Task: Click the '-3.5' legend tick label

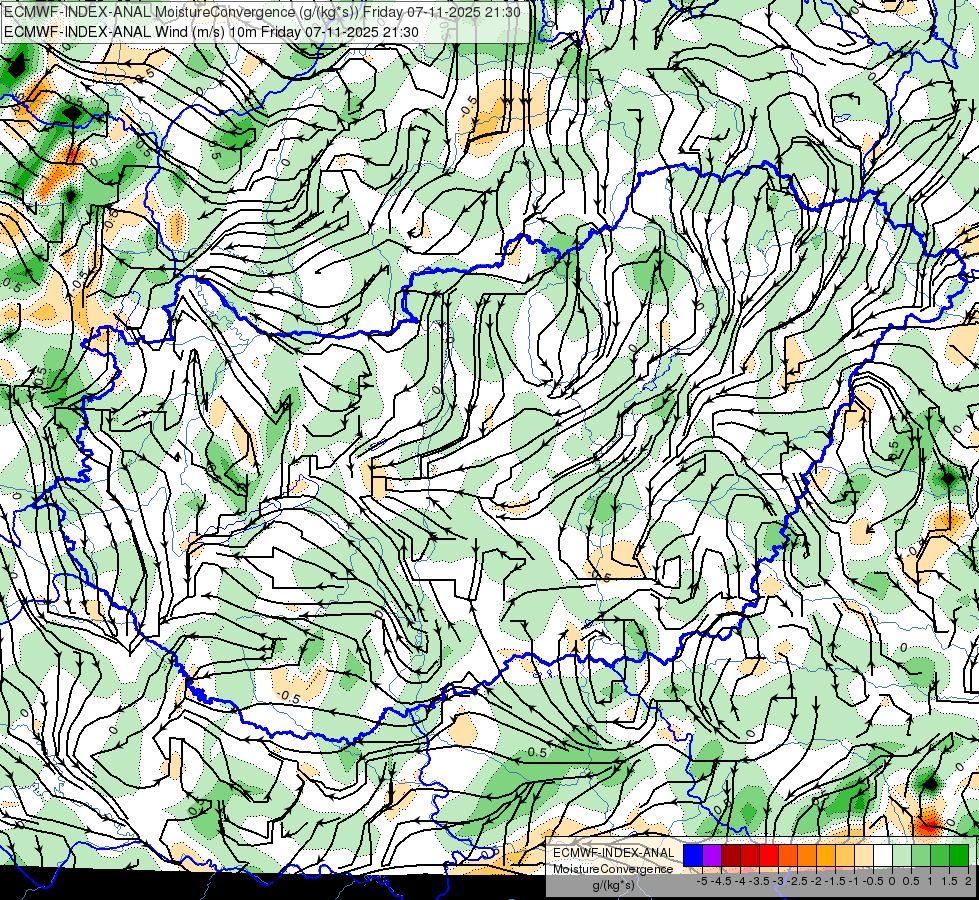Action: pyautogui.click(x=759, y=881)
